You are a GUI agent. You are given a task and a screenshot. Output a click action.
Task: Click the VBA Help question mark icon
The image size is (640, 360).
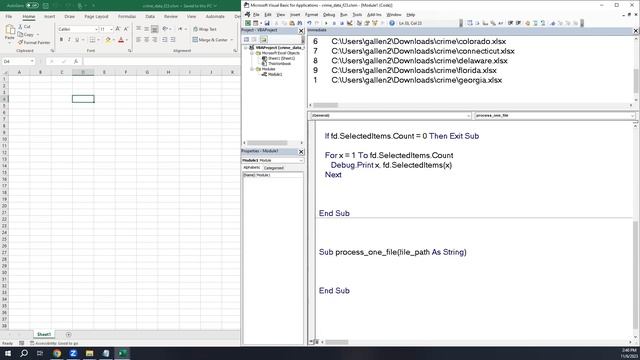tap(391, 23)
